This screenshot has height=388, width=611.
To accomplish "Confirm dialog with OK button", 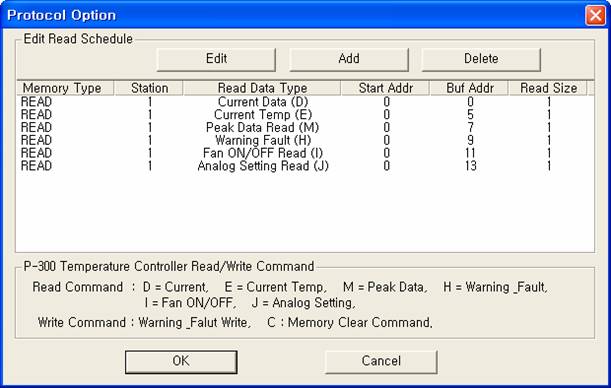I will click(x=181, y=362).
